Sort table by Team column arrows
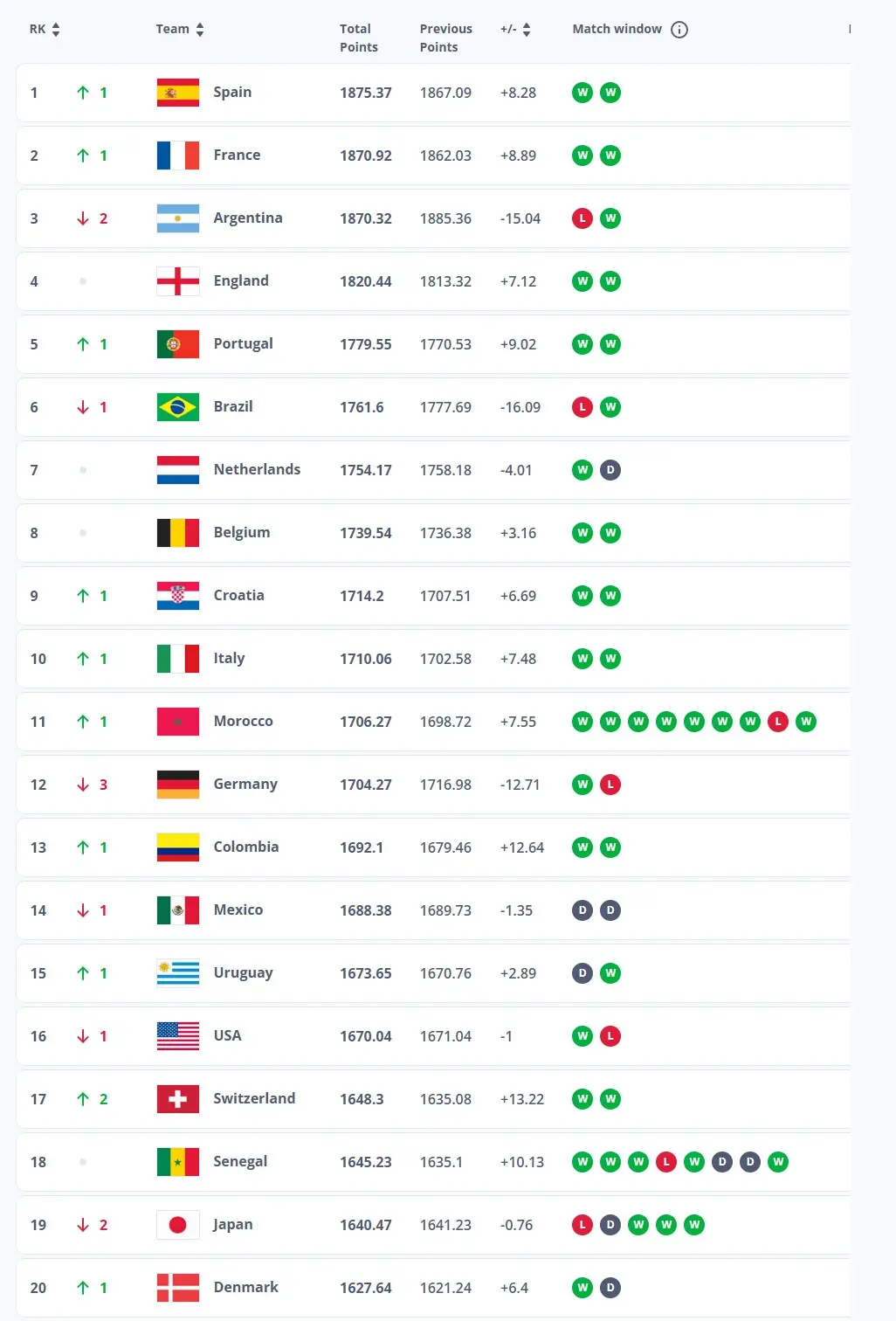Viewport: 896px width, 1321px height. point(200,30)
